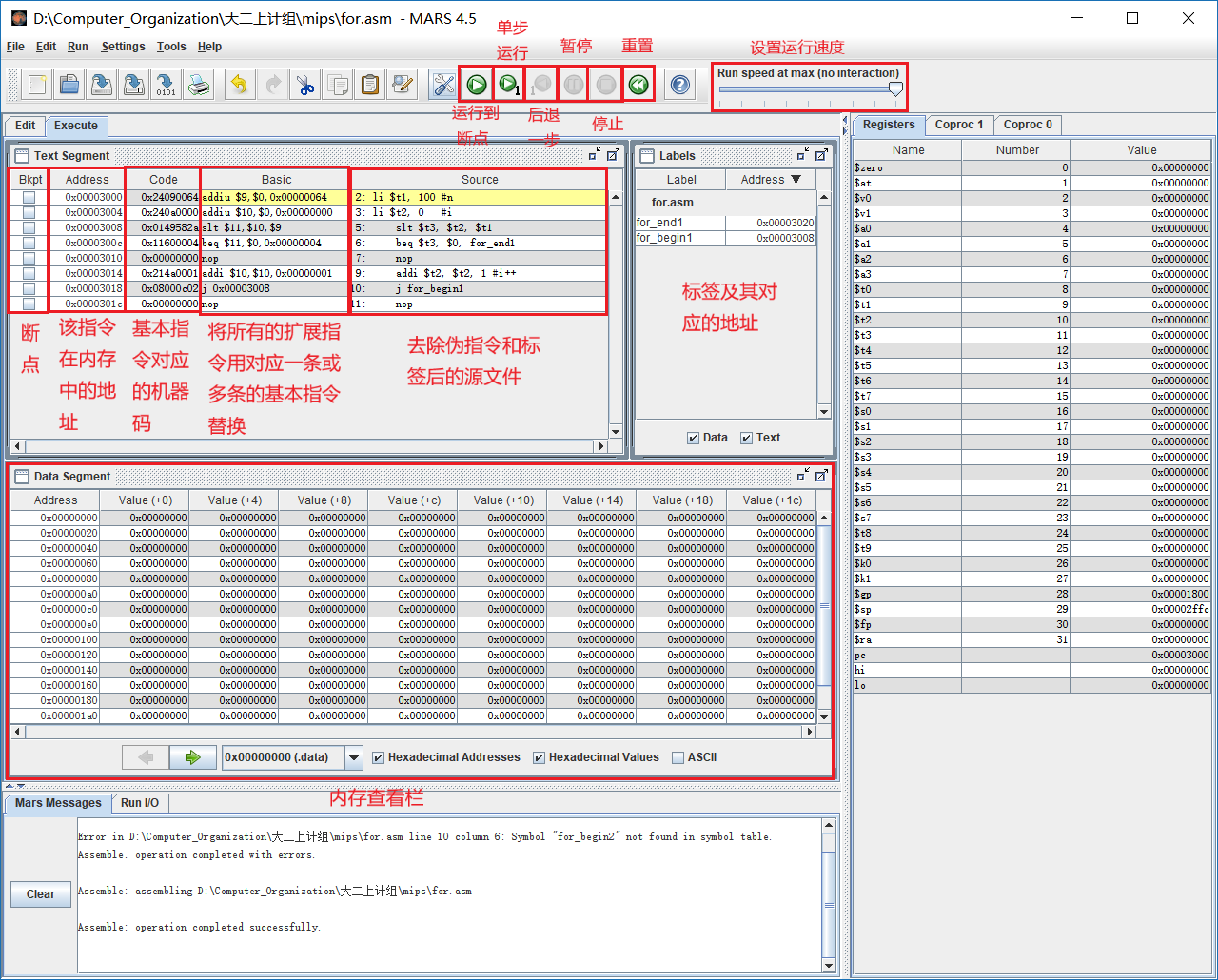1218x980 pixels.
Task: Pause the running program icon
Action: click(x=574, y=85)
